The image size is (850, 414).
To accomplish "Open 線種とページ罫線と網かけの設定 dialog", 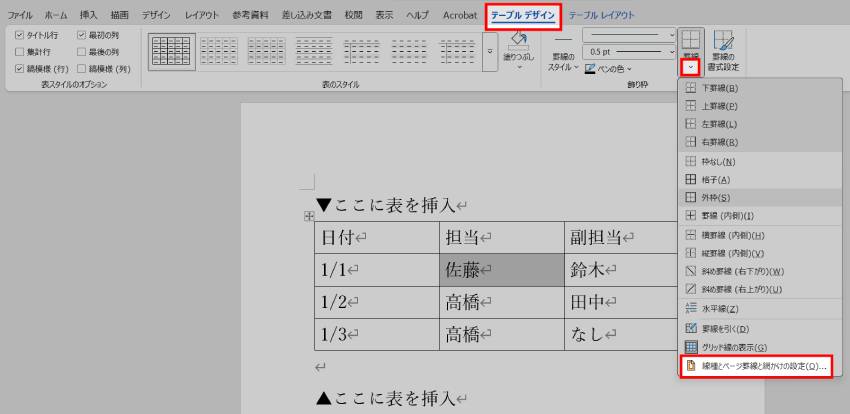I will coord(757,367).
